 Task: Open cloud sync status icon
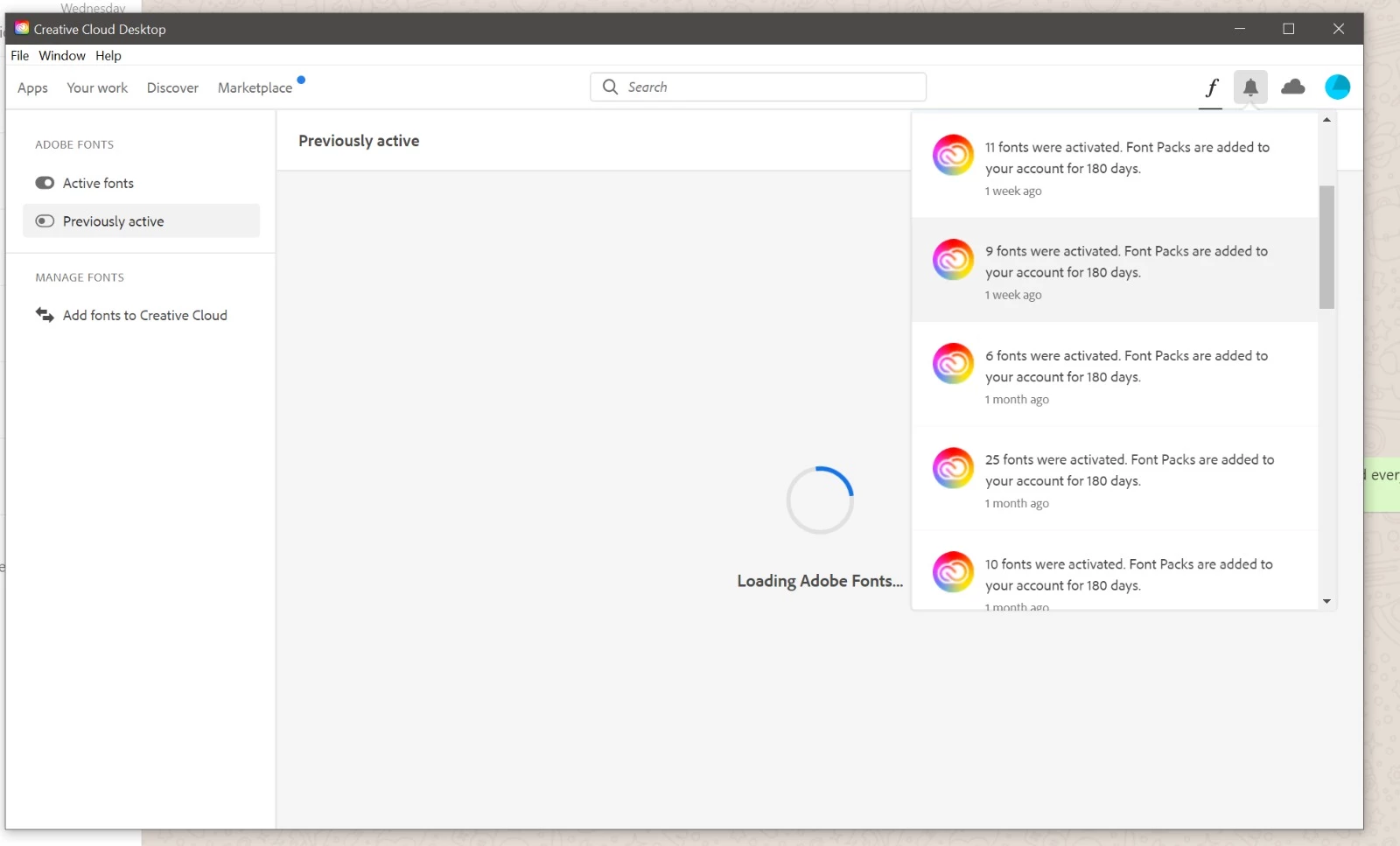pos(1292,87)
